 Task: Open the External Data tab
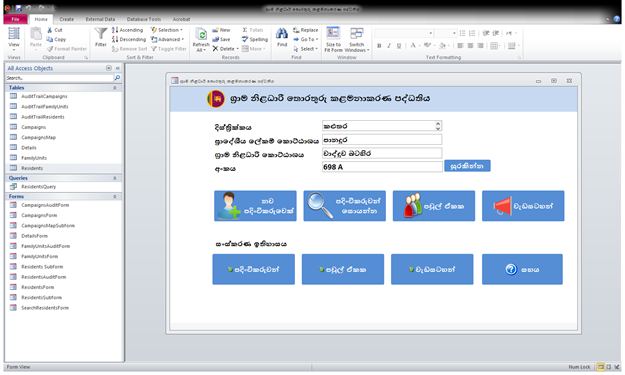(100, 19)
